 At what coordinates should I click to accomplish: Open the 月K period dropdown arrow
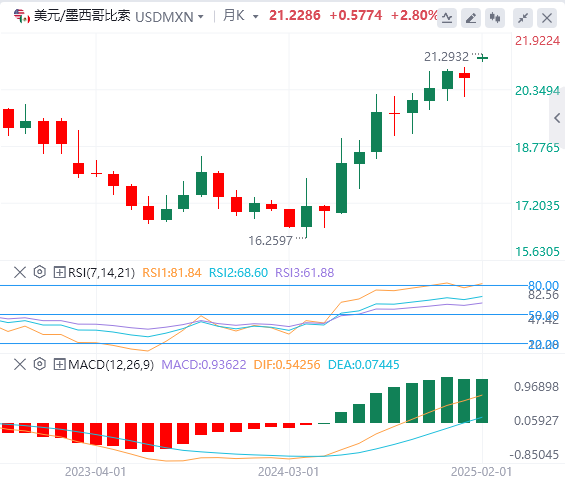[255, 17]
